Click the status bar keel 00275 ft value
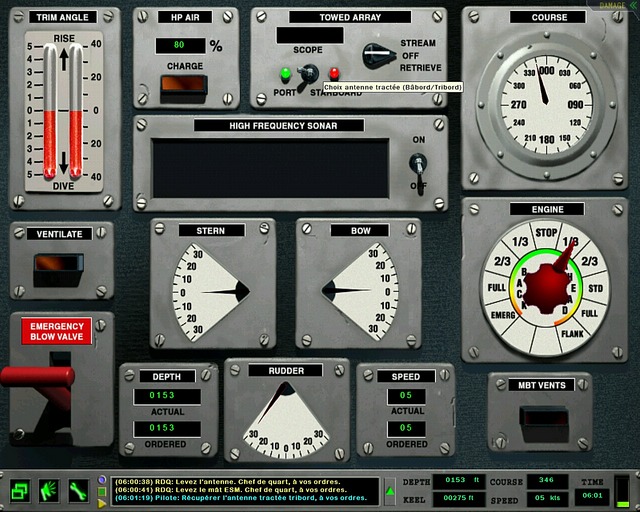The width and height of the screenshot is (640, 512). (458, 499)
